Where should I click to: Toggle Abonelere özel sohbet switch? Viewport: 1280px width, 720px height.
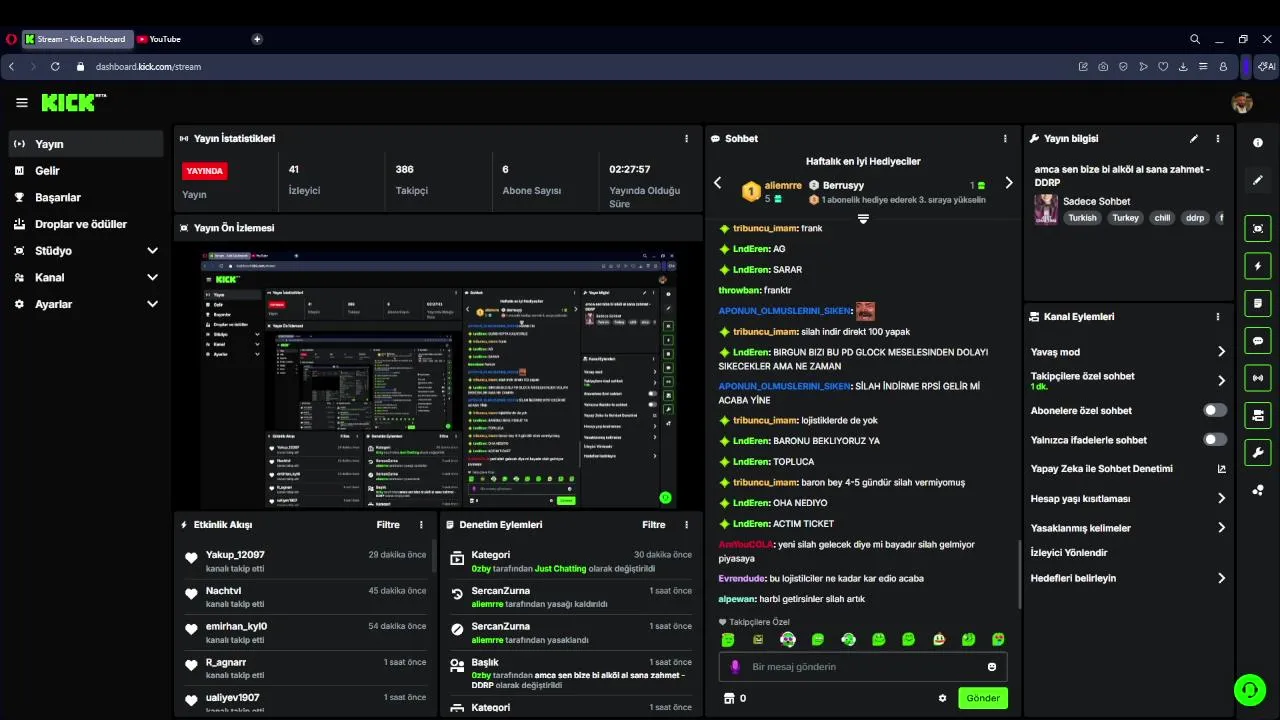(1215, 411)
